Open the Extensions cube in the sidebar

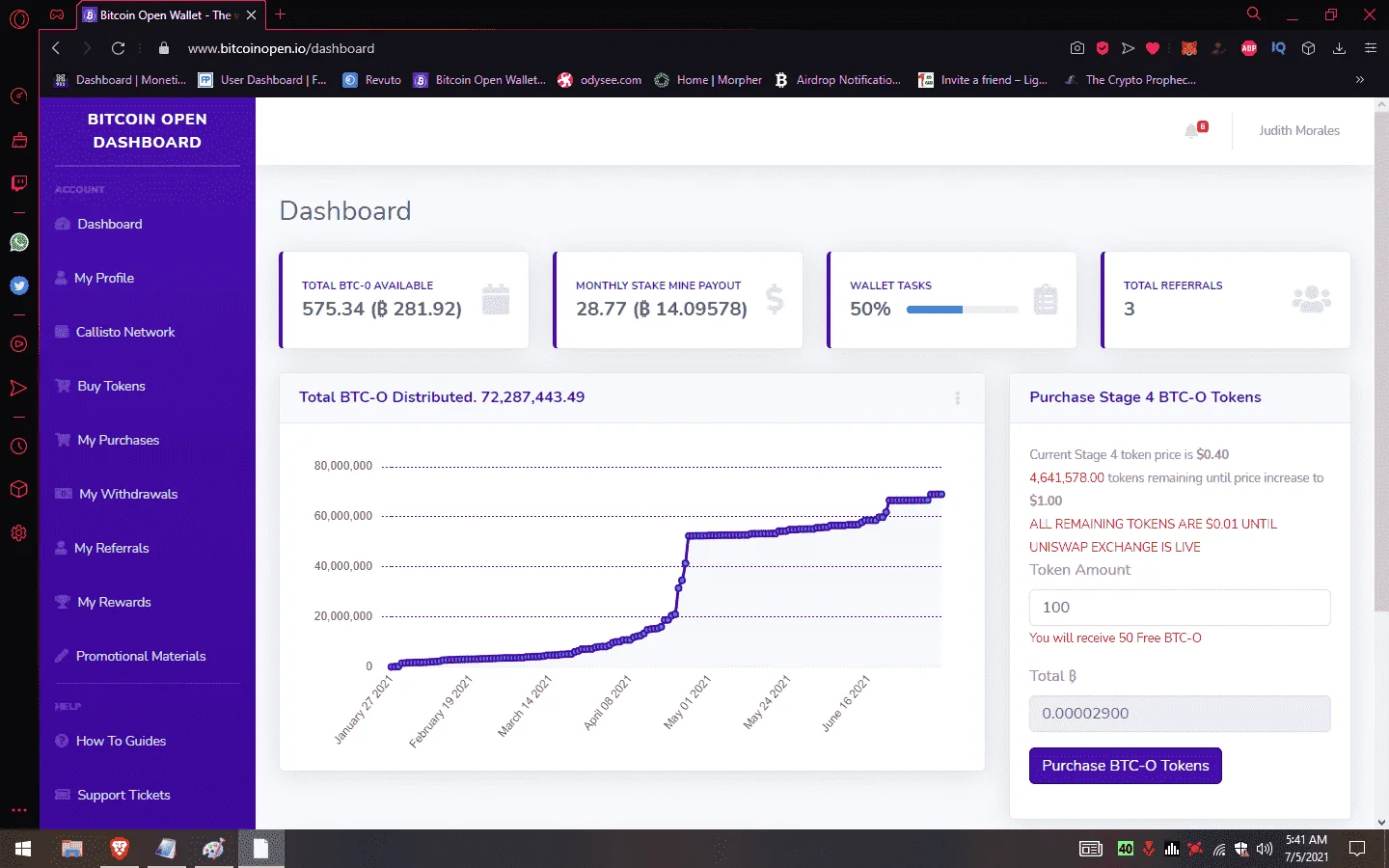coord(18,489)
